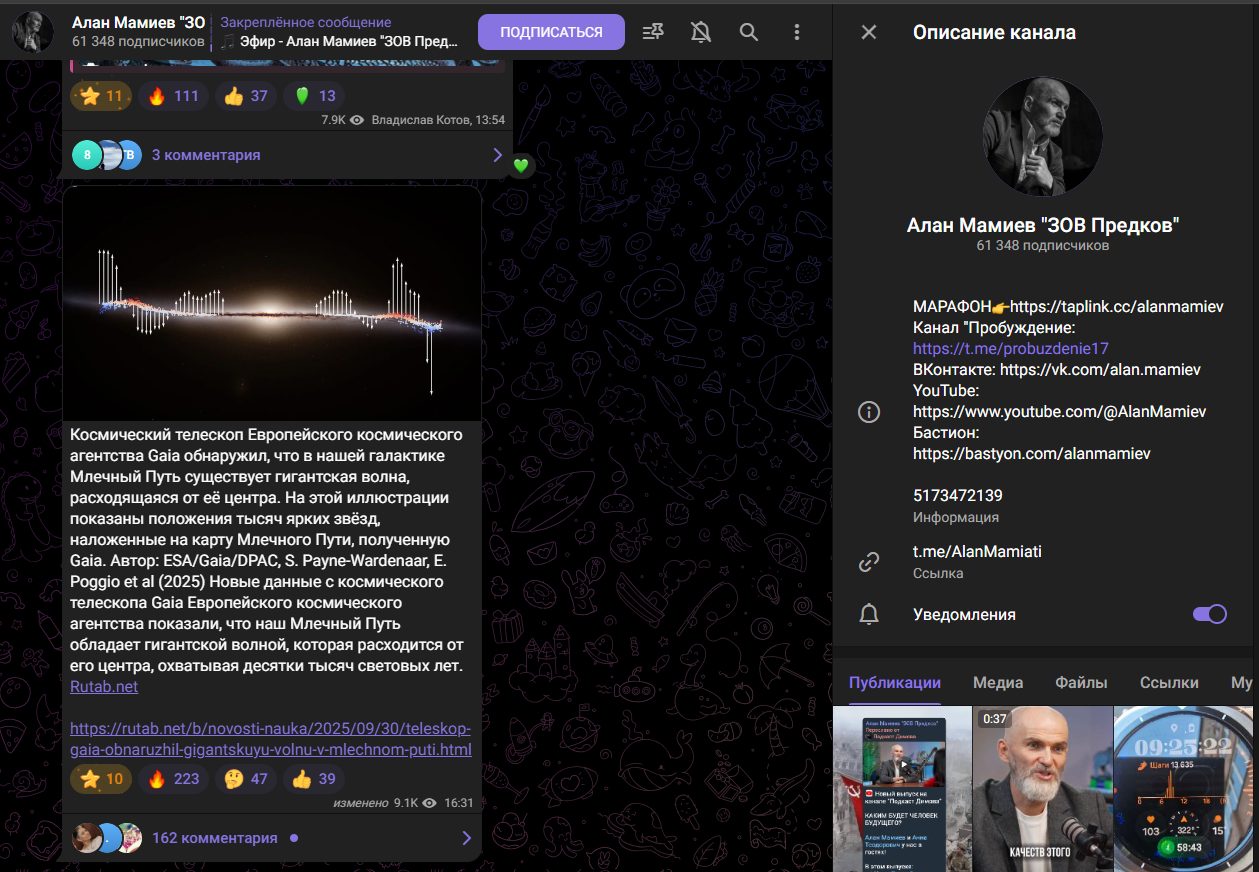
Task: Click the info icon in channel description
Action: (x=869, y=412)
